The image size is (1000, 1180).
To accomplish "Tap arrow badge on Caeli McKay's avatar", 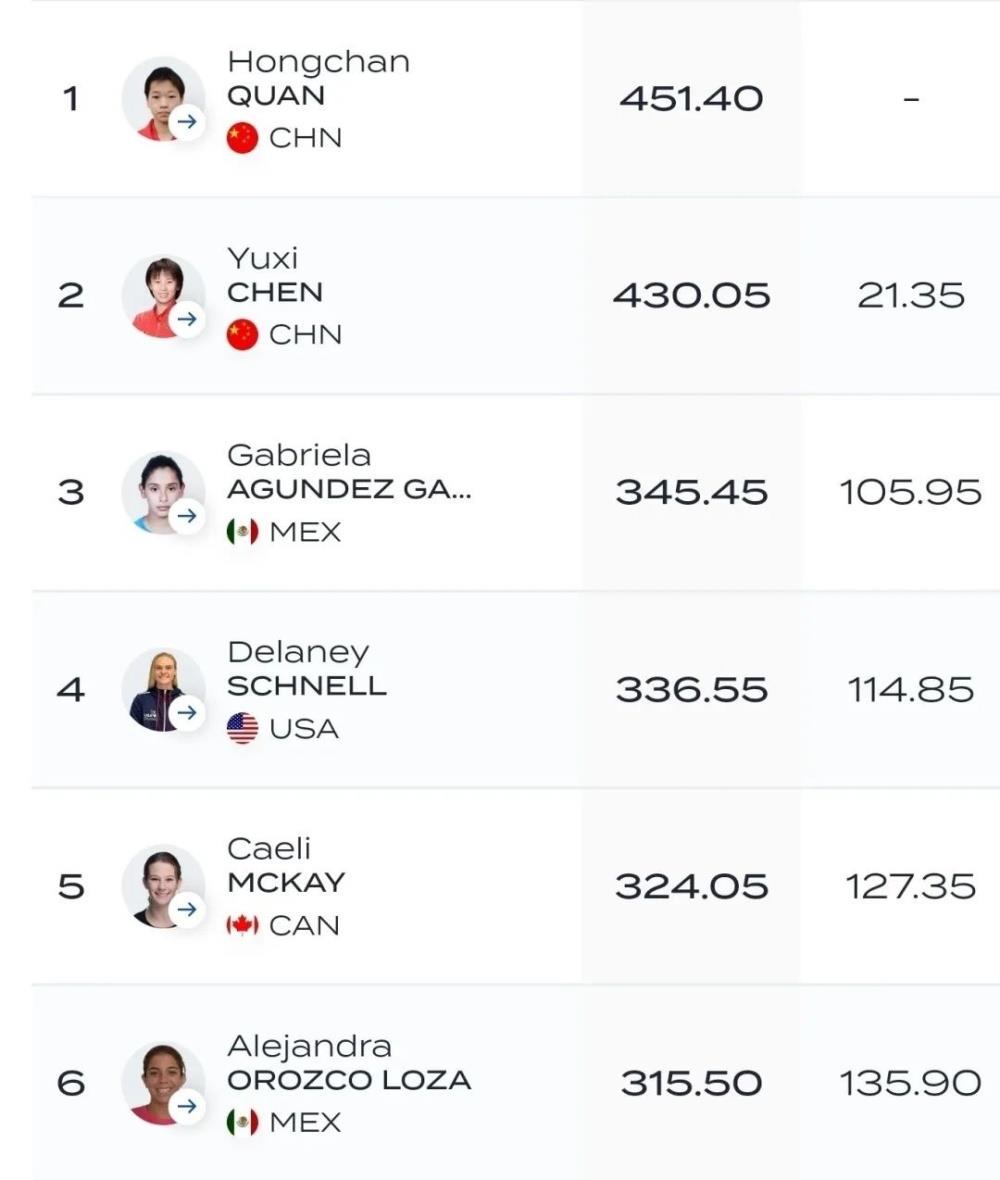I will pyautogui.click(x=187, y=910).
